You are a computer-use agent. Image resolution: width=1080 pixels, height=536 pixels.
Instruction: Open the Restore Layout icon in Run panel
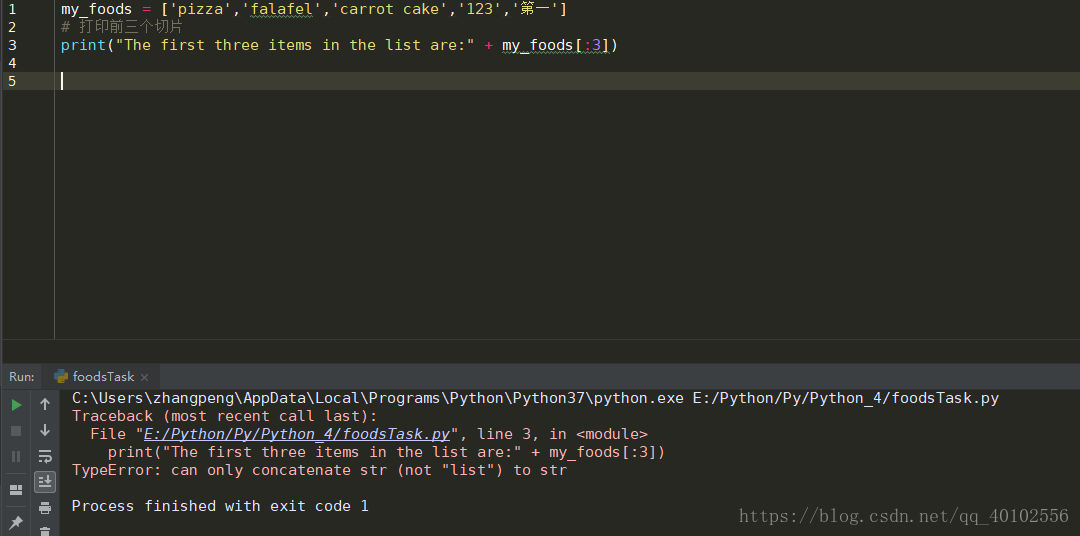(16, 490)
